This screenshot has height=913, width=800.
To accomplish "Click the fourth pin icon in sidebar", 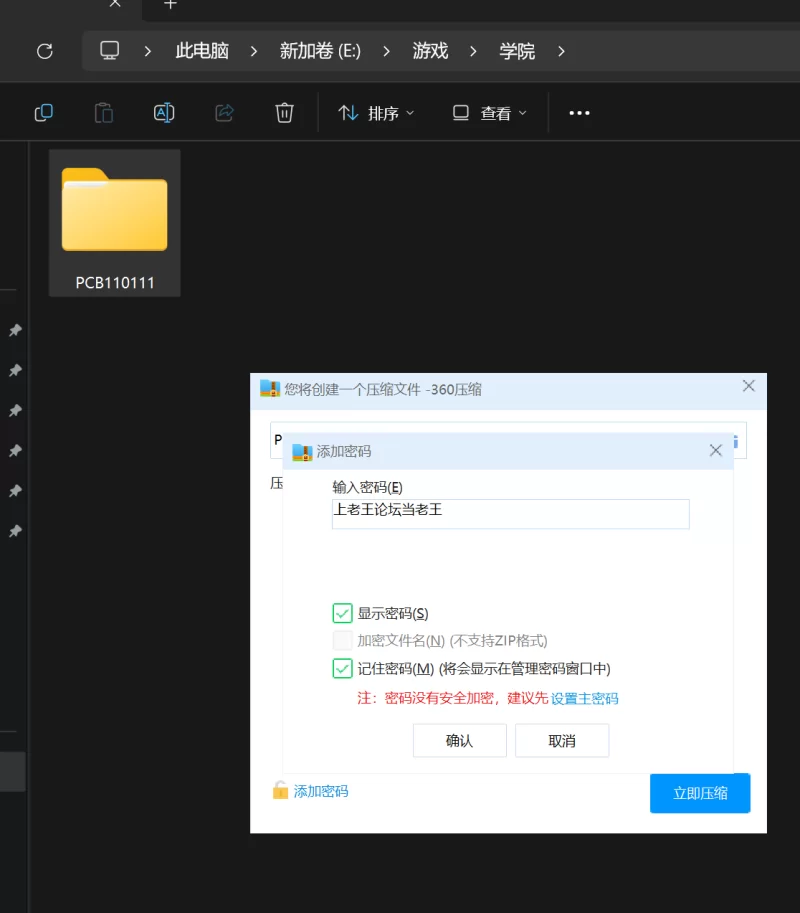I will pos(16,451).
